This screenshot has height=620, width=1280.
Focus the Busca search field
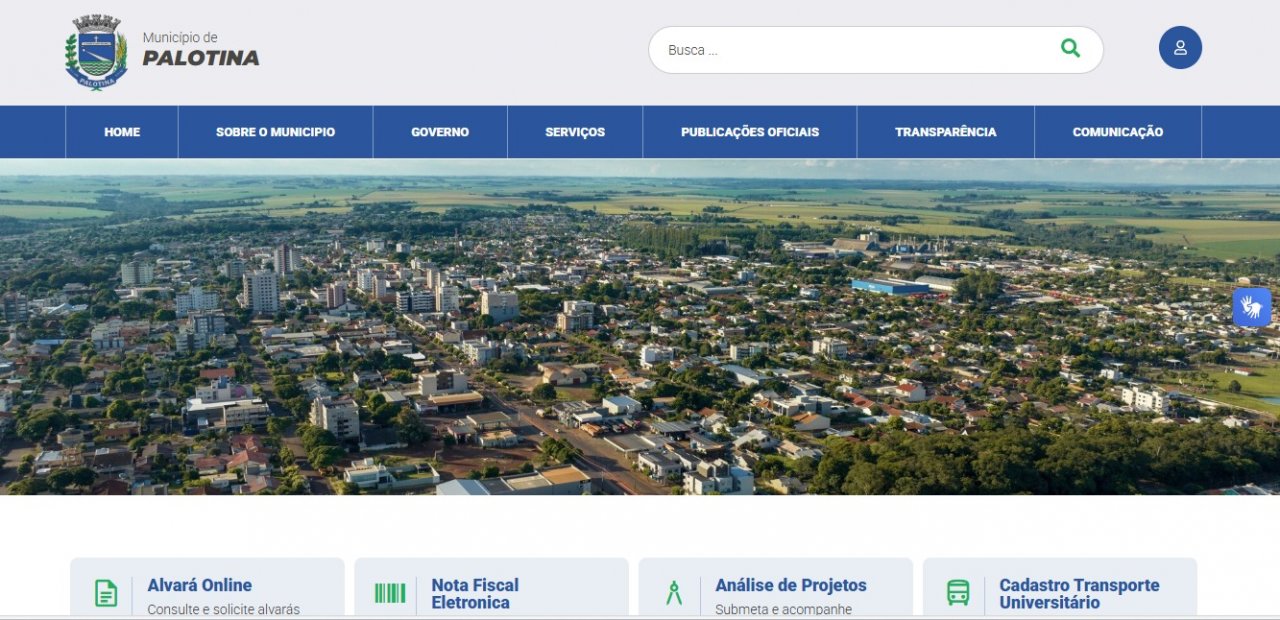click(x=850, y=50)
